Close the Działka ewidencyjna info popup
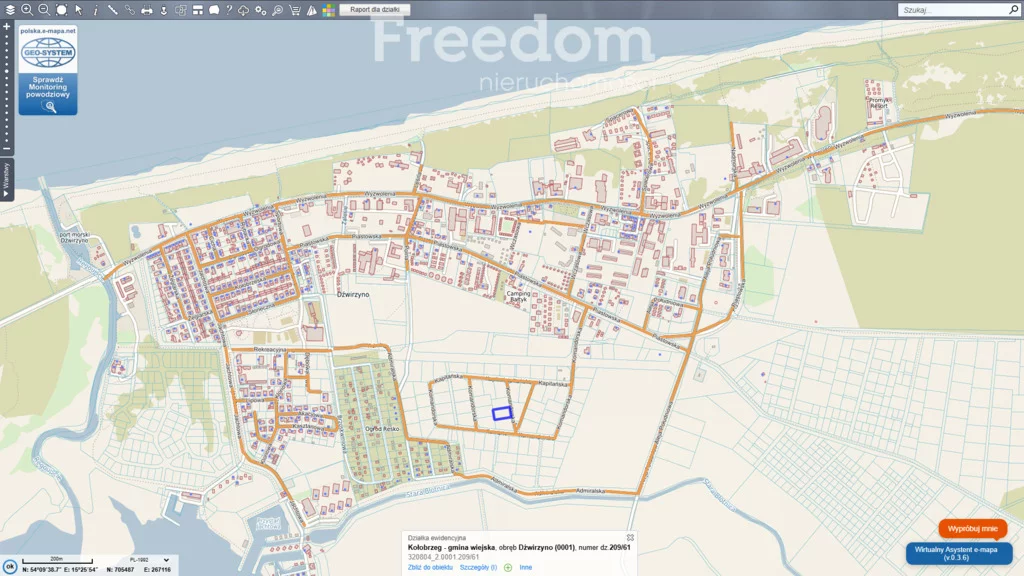The height and width of the screenshot is (576, 1024). pos(630,537)
